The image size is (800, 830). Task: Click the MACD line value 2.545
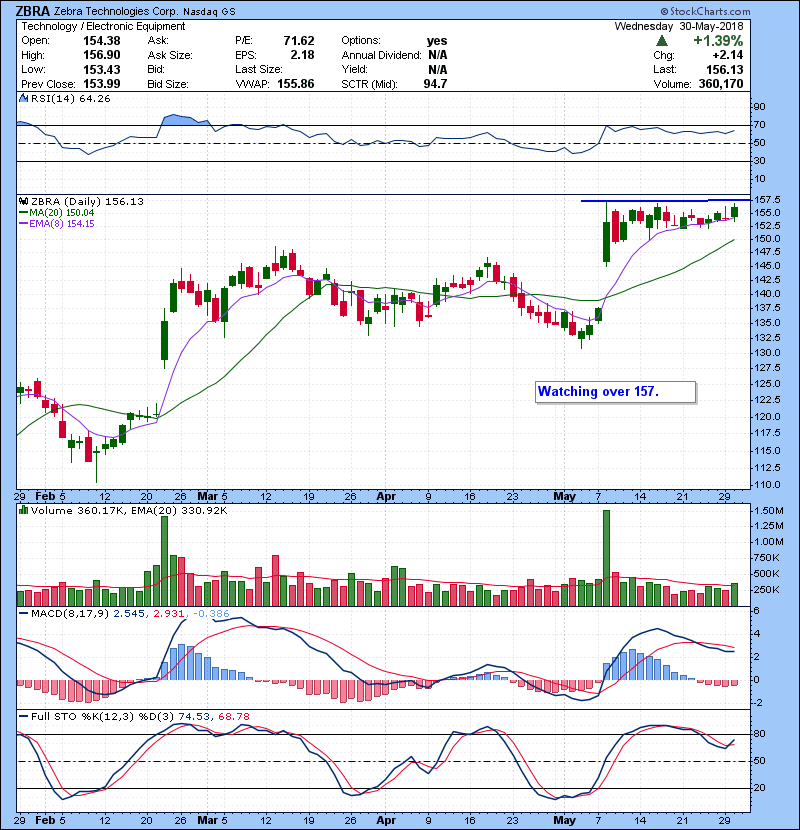(x=129, y=614)
